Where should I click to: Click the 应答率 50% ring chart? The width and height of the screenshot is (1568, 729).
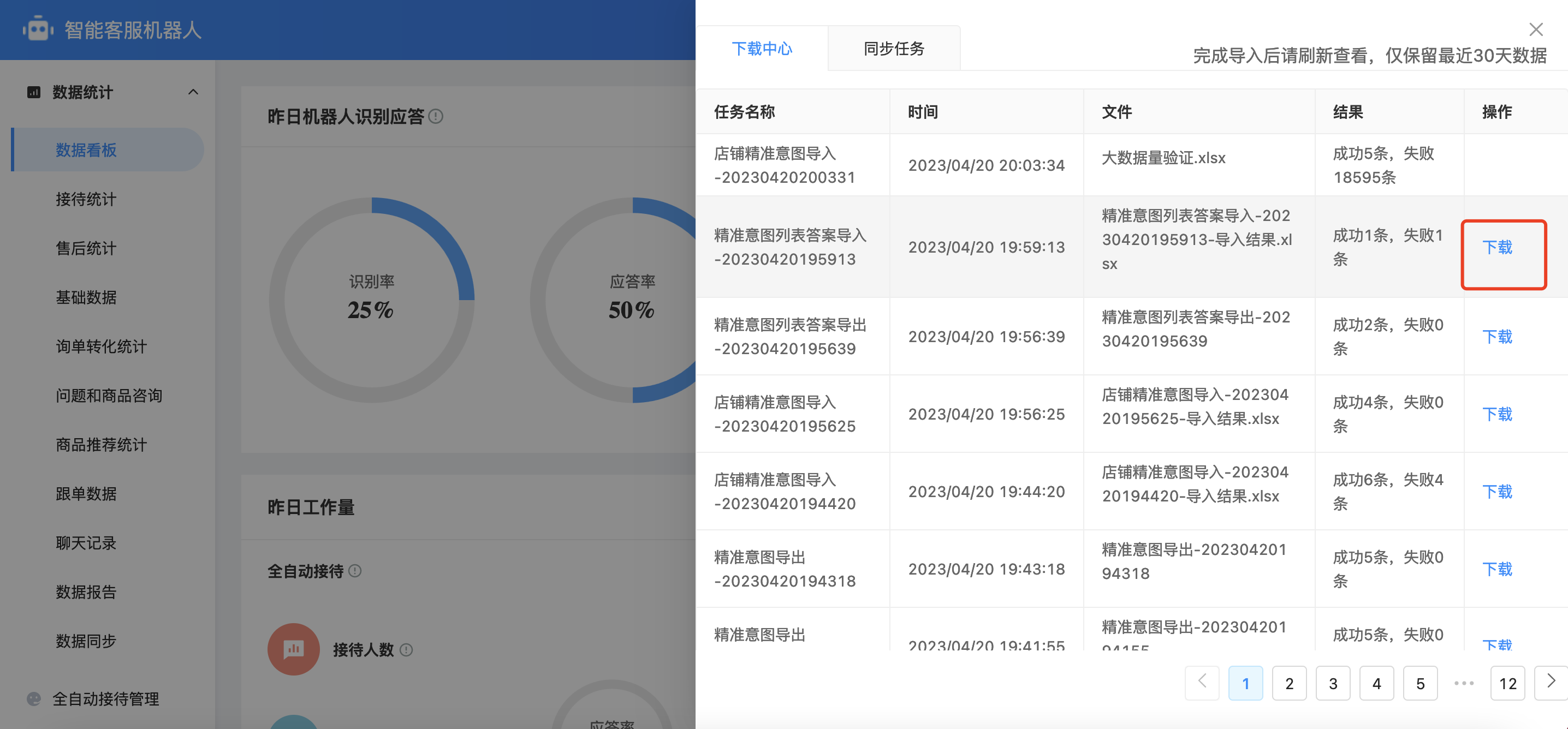click(614, 300)
